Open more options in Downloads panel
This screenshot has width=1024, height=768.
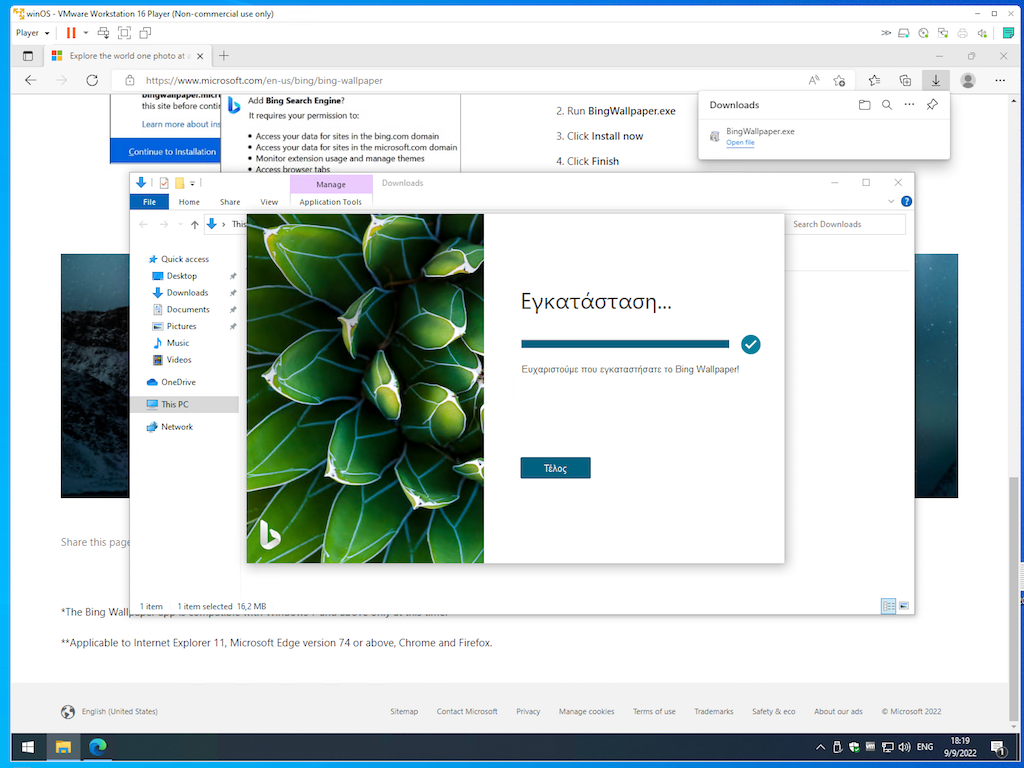(909, 104)
